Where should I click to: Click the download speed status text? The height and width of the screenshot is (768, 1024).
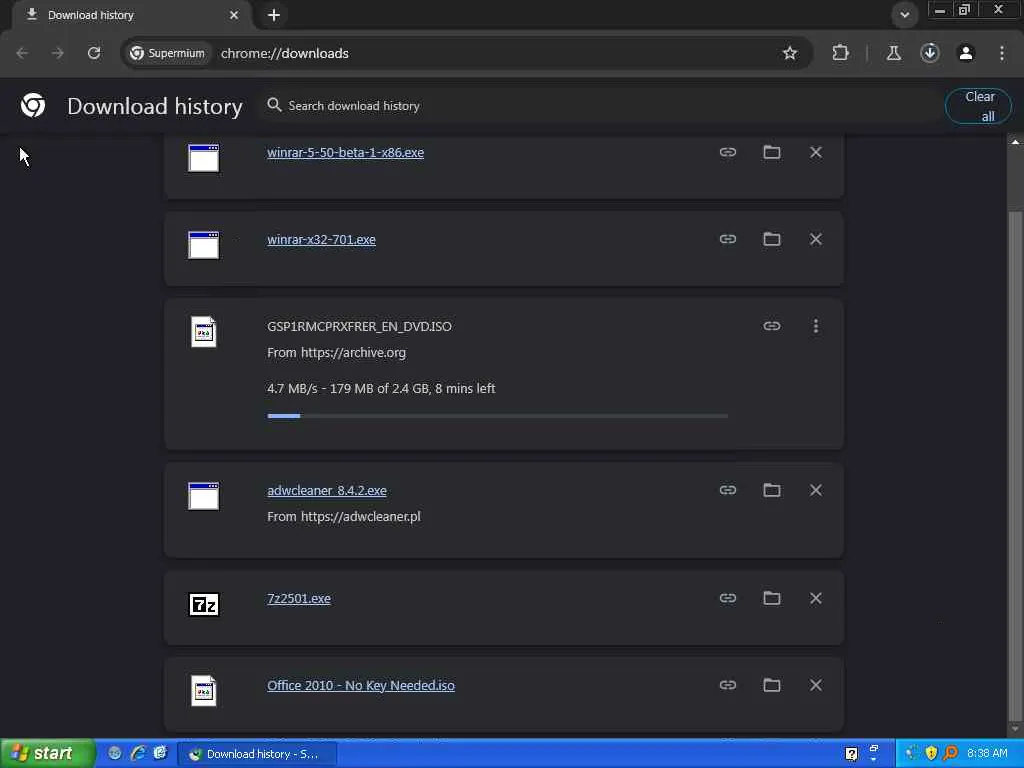coord(381,389)
